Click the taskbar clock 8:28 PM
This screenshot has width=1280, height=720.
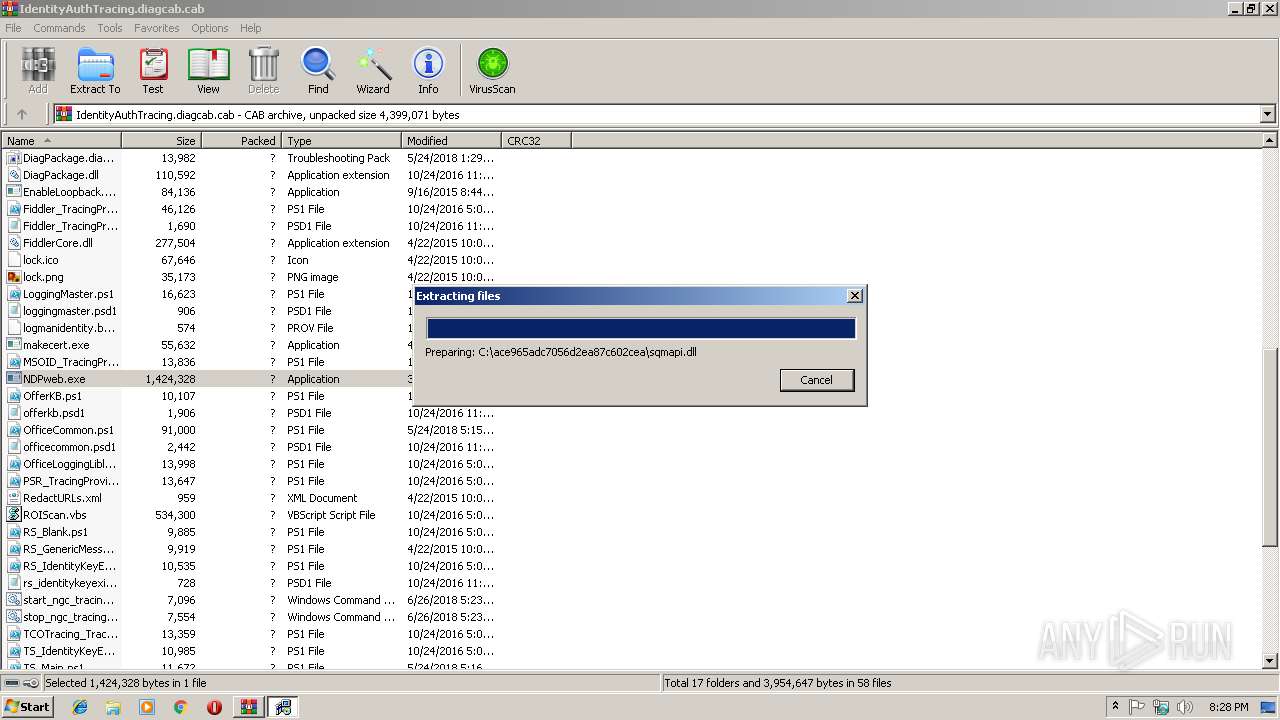(1229, 707)
